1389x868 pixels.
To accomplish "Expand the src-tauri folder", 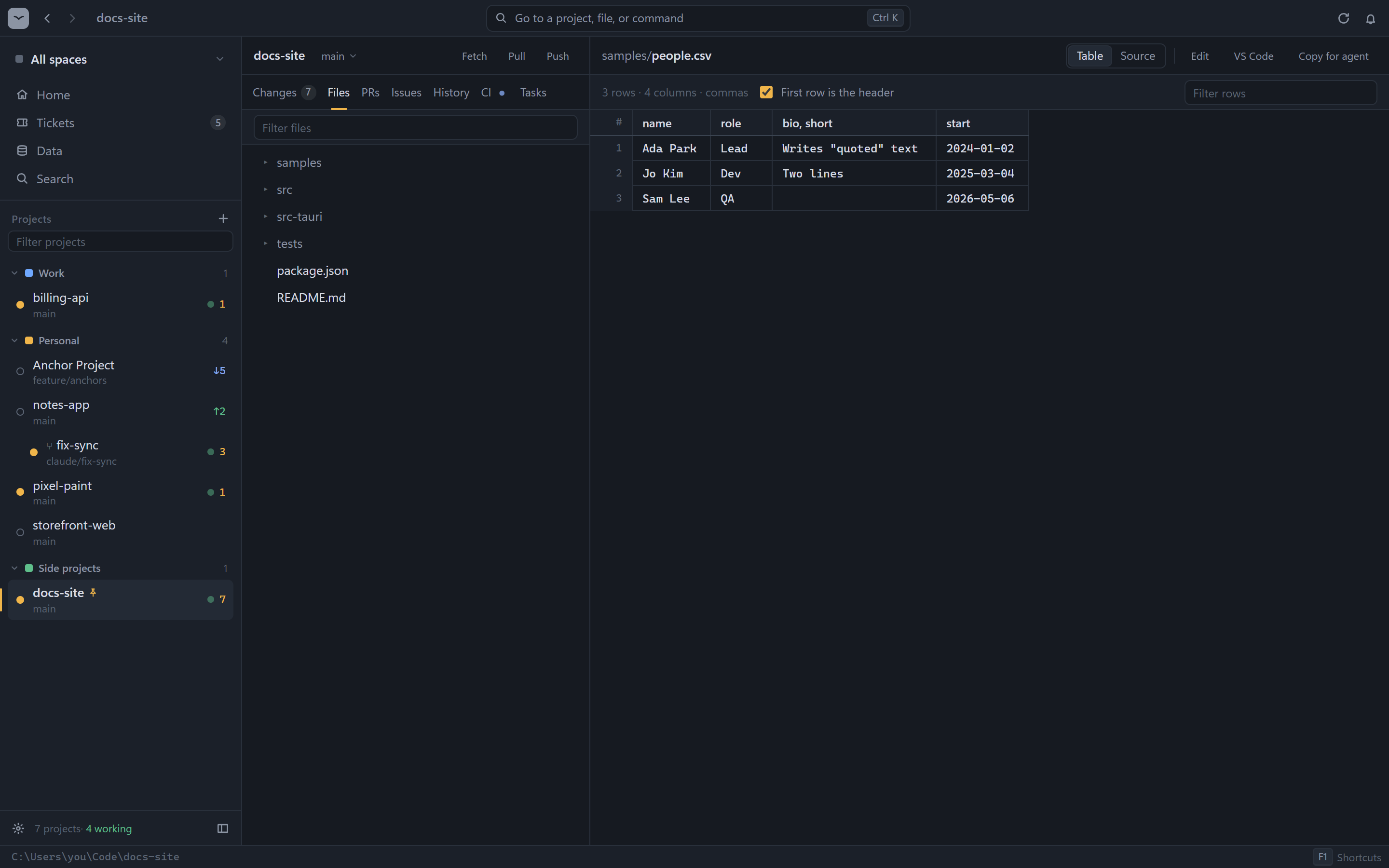I will [416, 217].
